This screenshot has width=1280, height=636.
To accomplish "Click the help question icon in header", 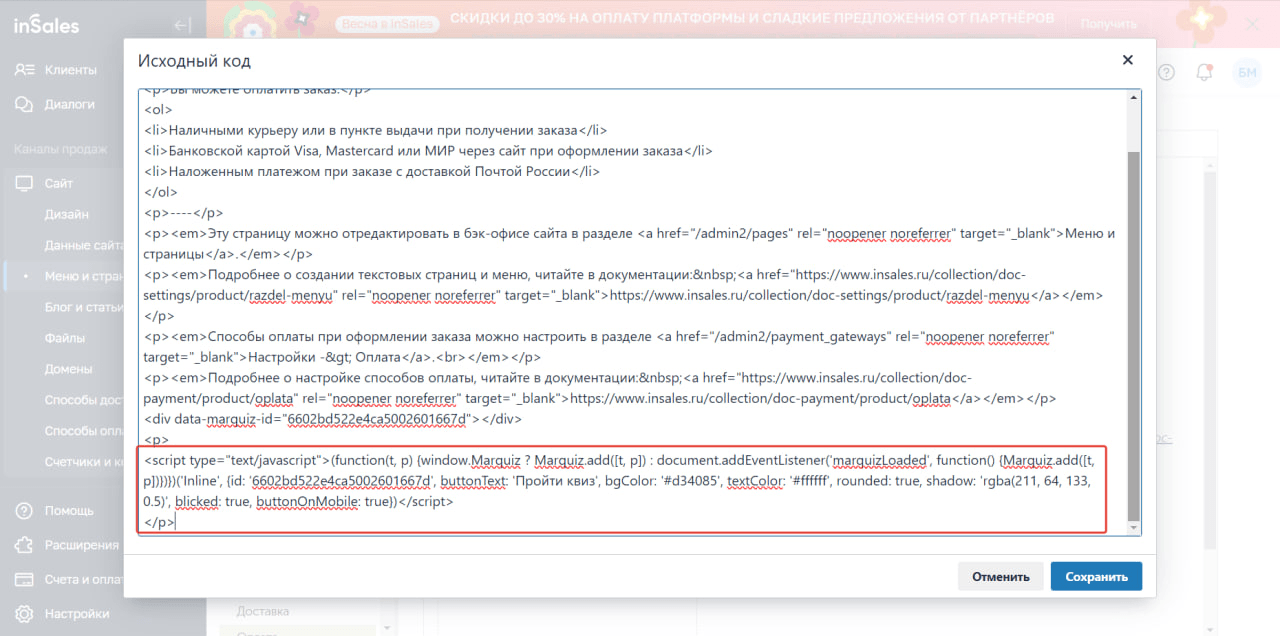I will (x=1168, y=72).
